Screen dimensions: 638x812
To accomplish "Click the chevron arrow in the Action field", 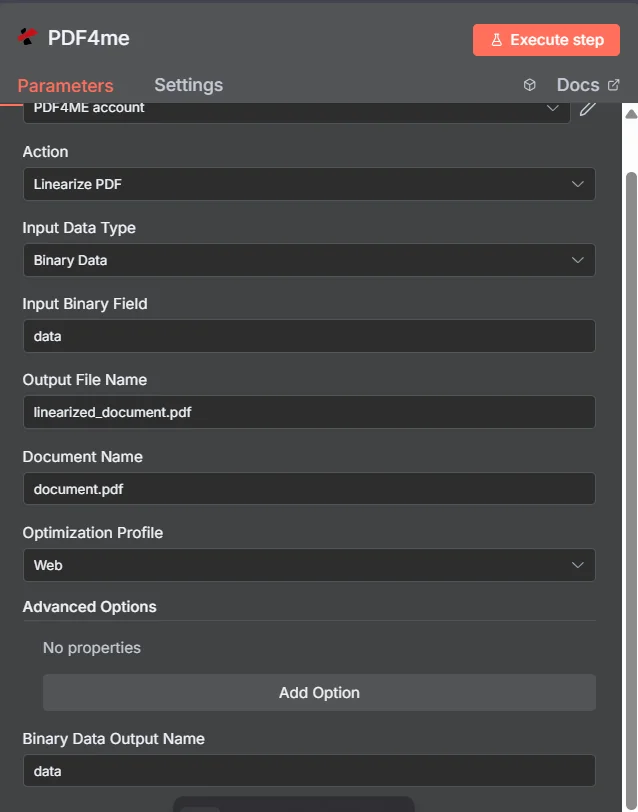I will (577, 184).
